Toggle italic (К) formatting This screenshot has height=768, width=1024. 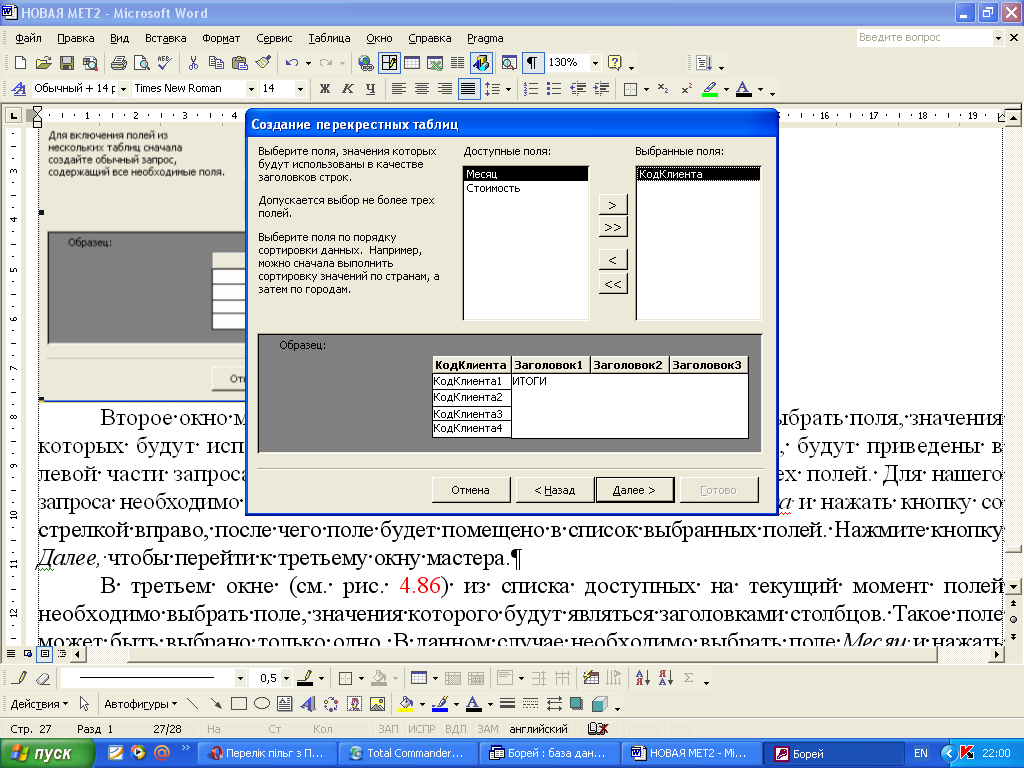(x=347, y=89)
